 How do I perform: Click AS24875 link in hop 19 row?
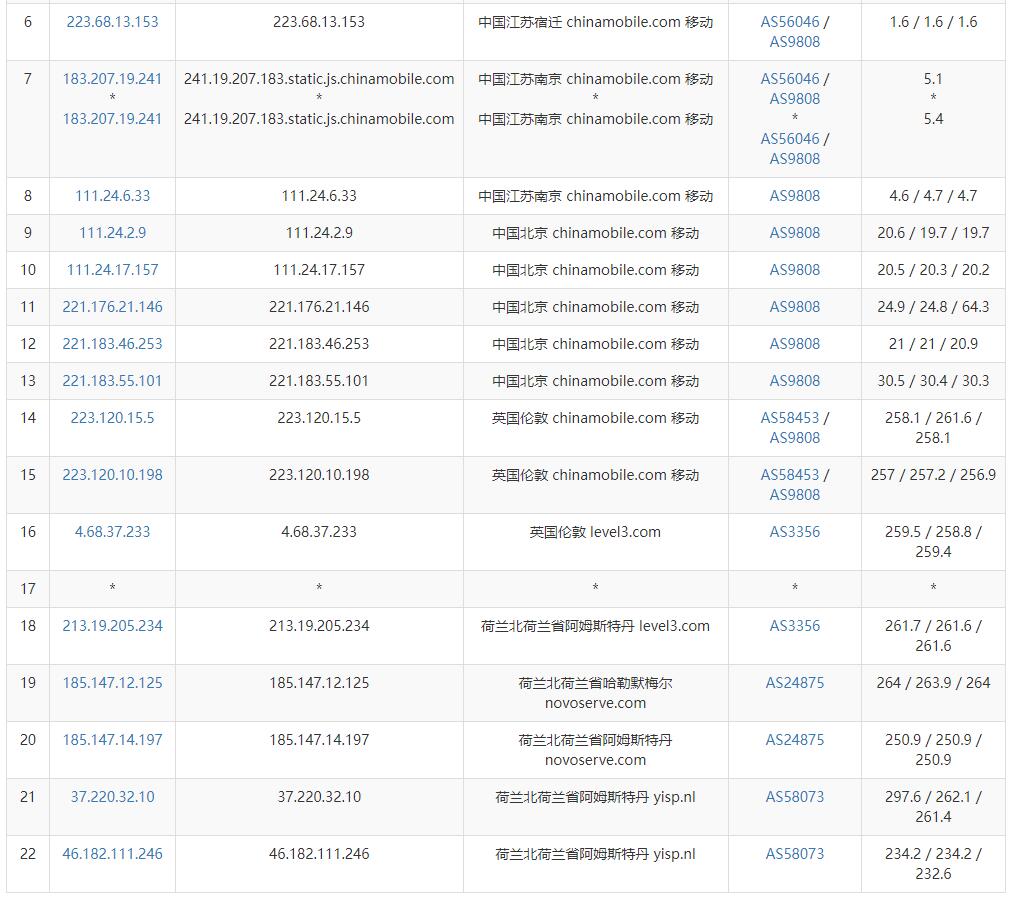[795, 683]
